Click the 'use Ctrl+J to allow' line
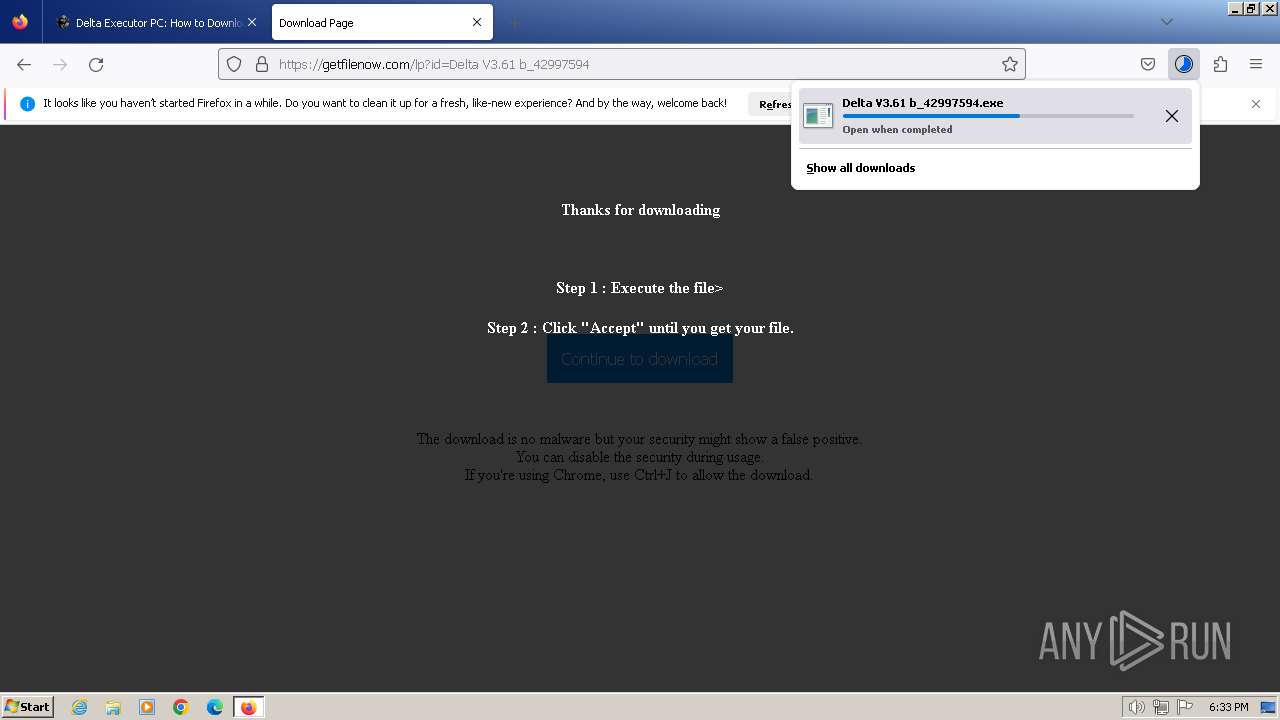The image size is (1280, 720). 639,475
